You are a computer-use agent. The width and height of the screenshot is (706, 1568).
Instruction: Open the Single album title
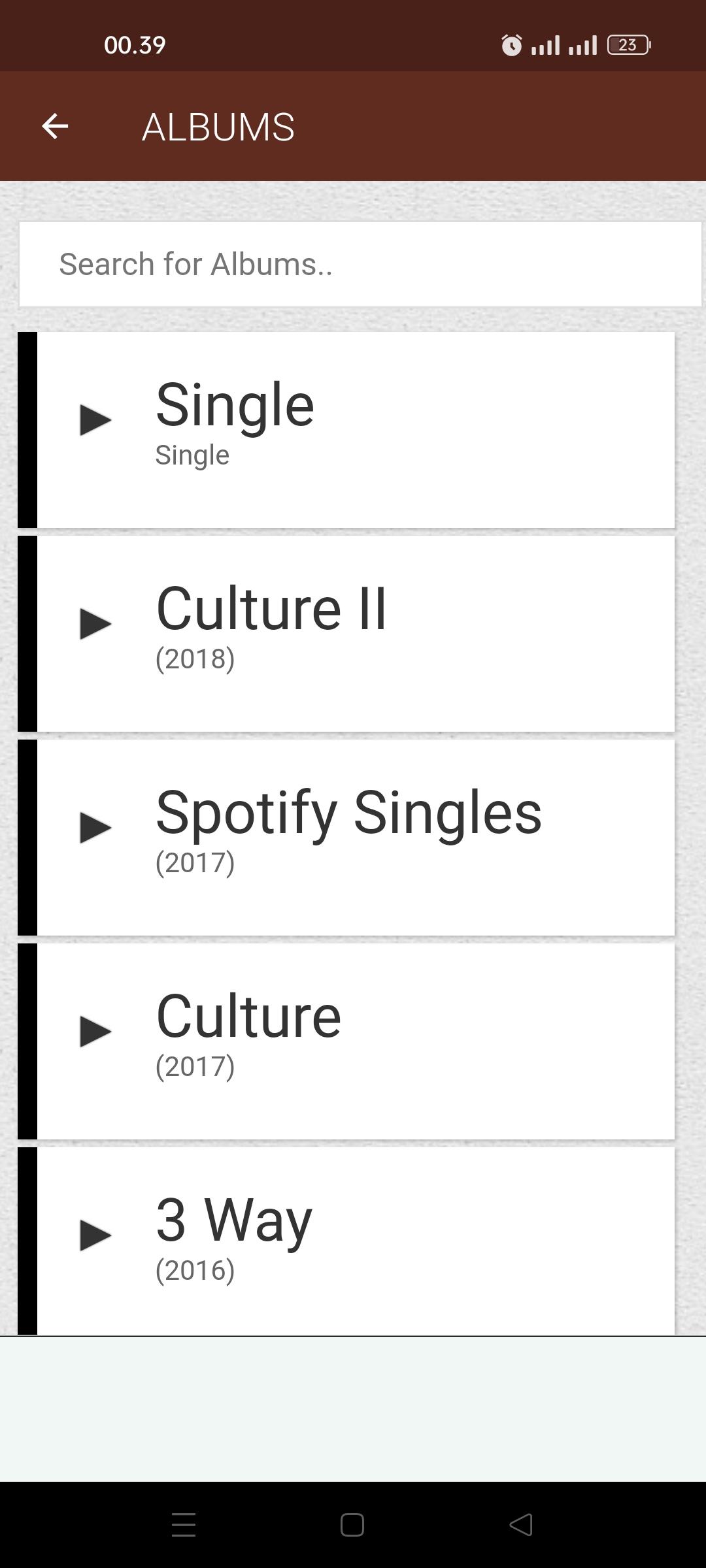[235, 406]
